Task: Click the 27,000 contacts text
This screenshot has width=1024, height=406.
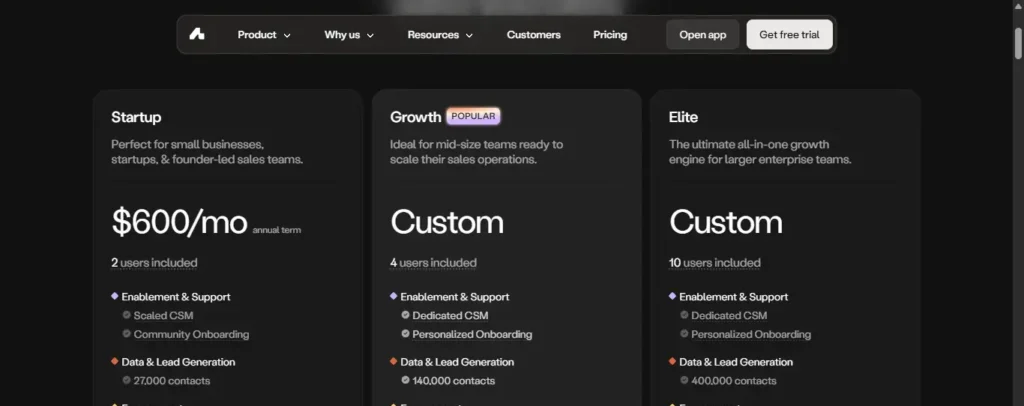Action: click(x=172, y=381)
